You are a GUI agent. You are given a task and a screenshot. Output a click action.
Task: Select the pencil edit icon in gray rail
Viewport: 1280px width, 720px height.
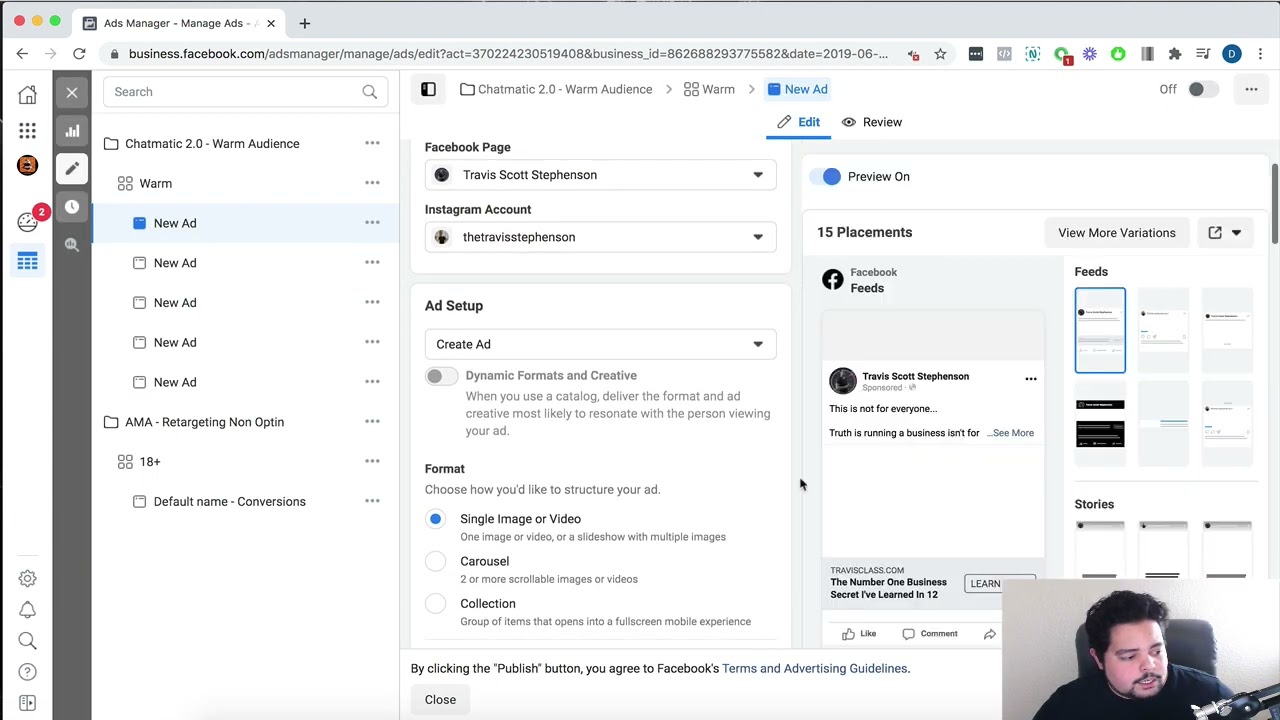coord(72,168)
